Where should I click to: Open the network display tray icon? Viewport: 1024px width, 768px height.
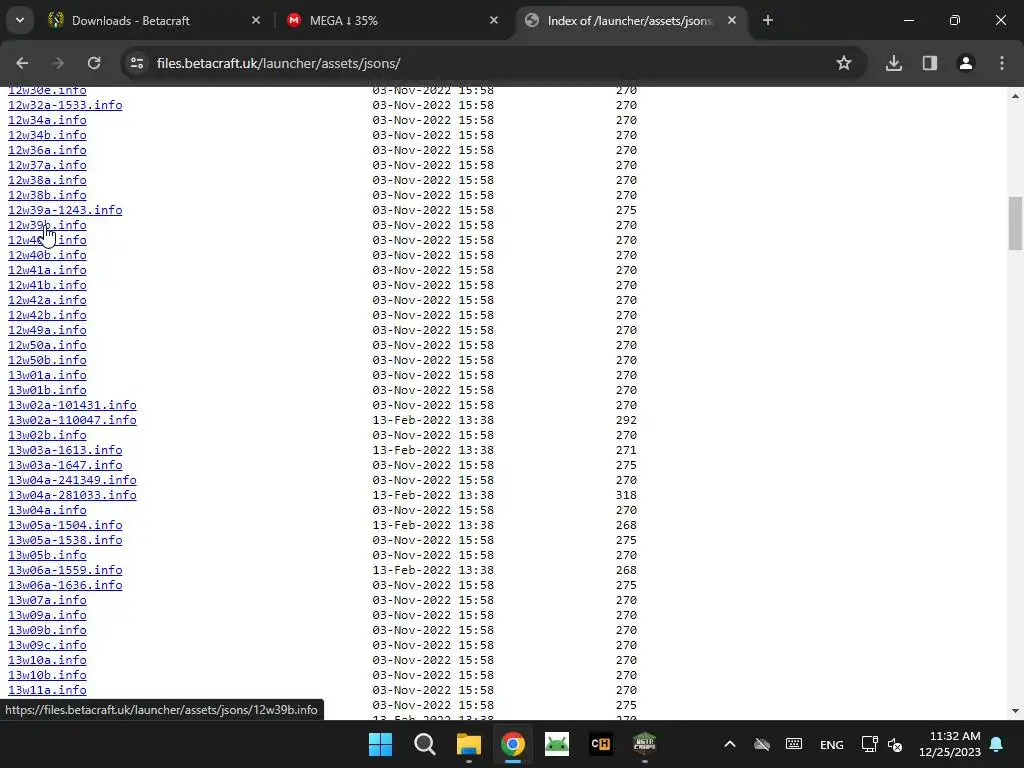click(869, 744)
